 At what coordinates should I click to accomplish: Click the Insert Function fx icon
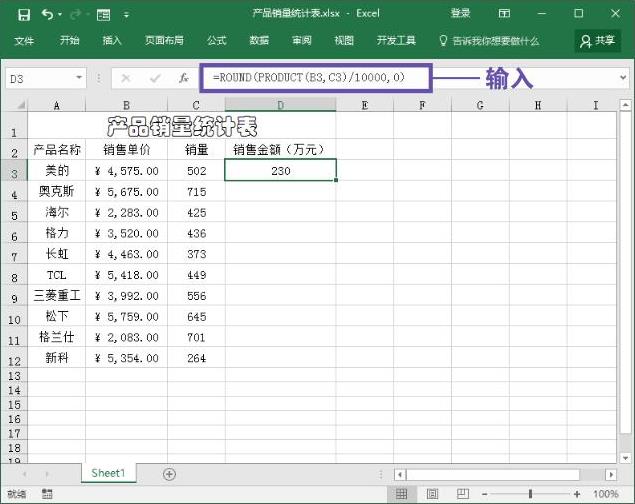(184, 78)
